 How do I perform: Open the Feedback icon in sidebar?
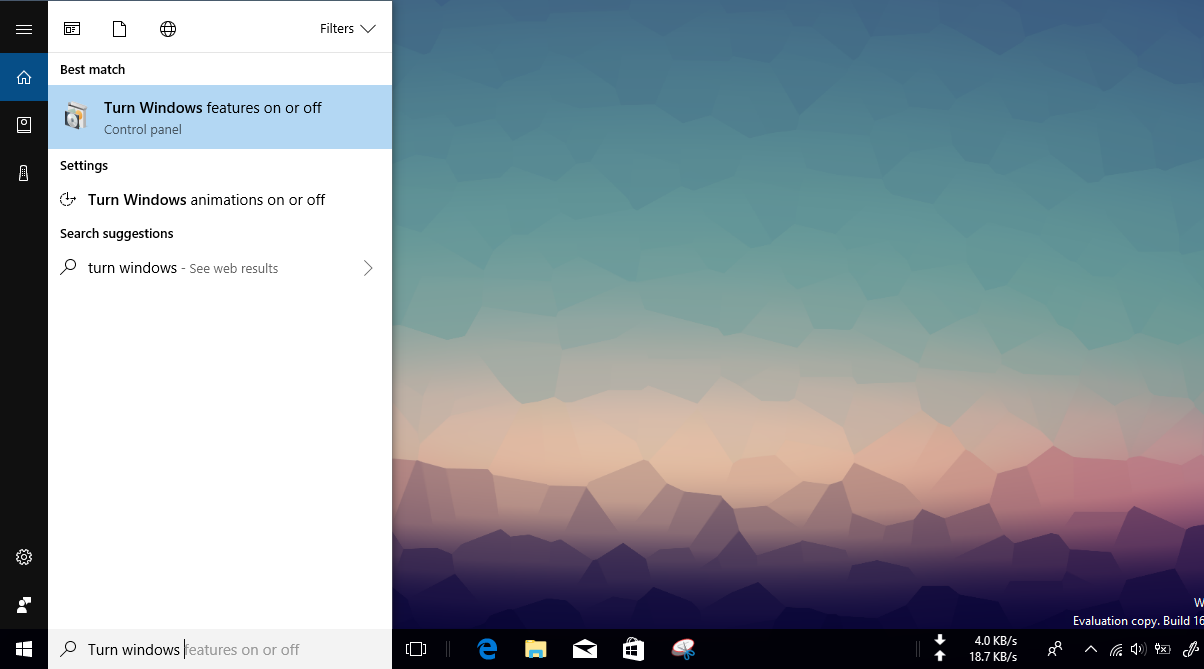click(24, 605)
